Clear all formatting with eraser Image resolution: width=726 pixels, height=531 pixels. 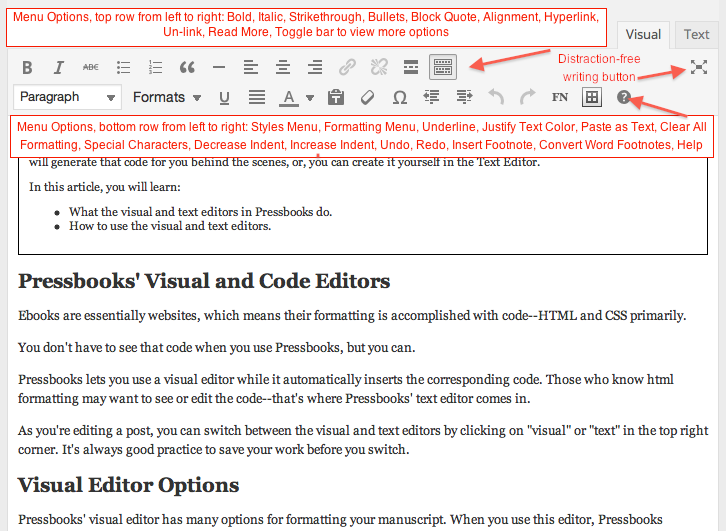(368, 97)
